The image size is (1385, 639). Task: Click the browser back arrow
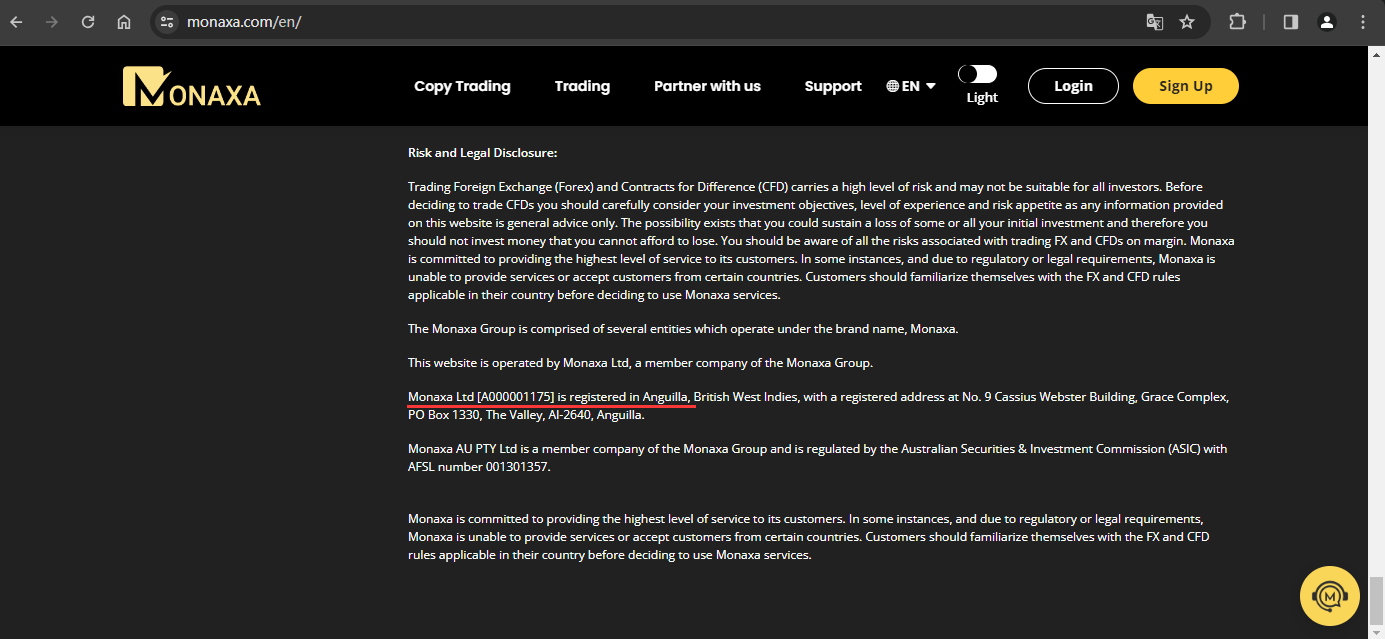pyautogui.click(x=16, y=22)
